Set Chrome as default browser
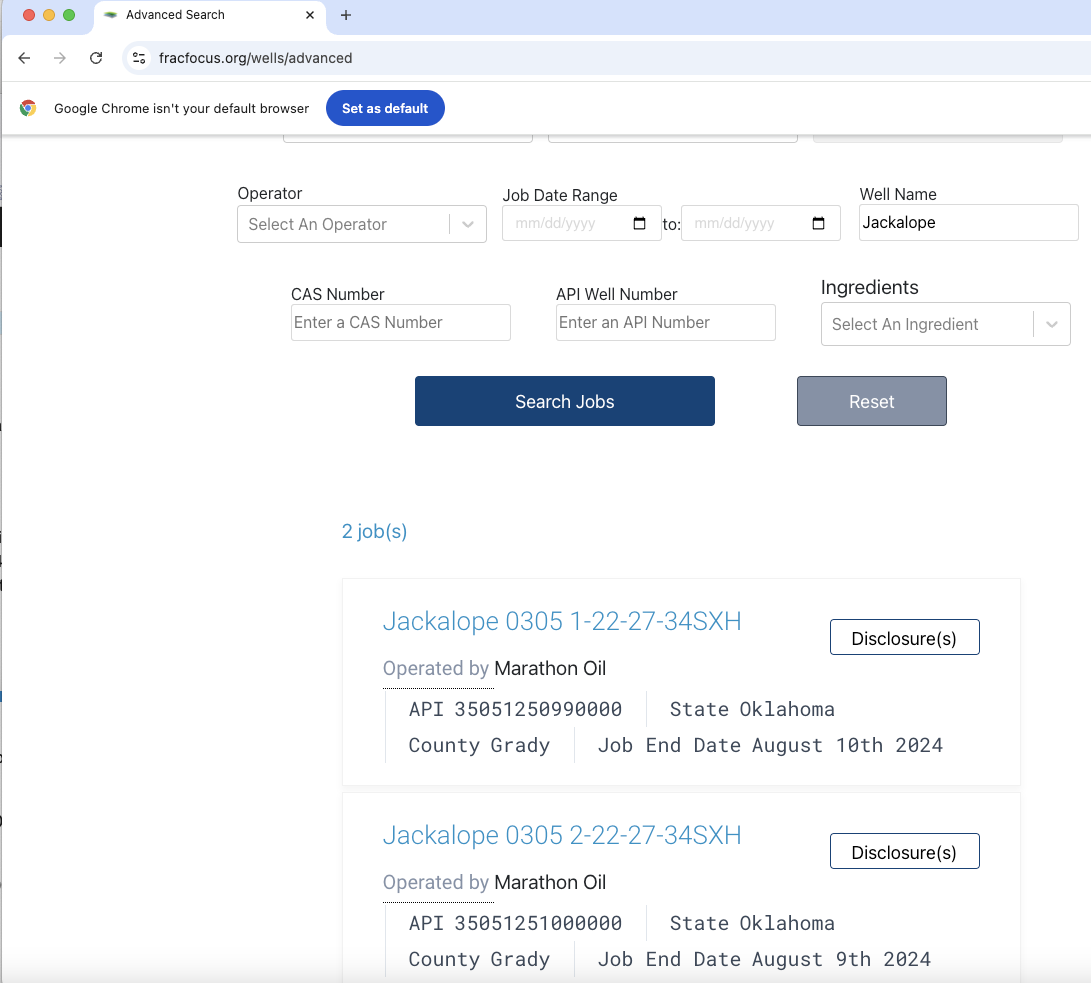The width and height of the screenshot is (1091, 983). [x=385, y=108]
